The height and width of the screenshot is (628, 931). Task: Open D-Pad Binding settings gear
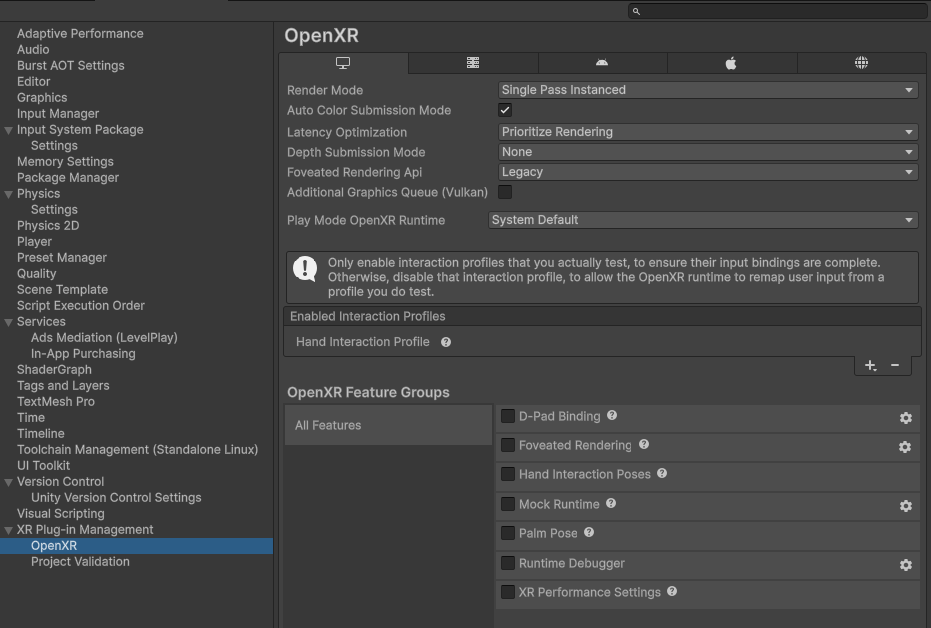point(905,418)
